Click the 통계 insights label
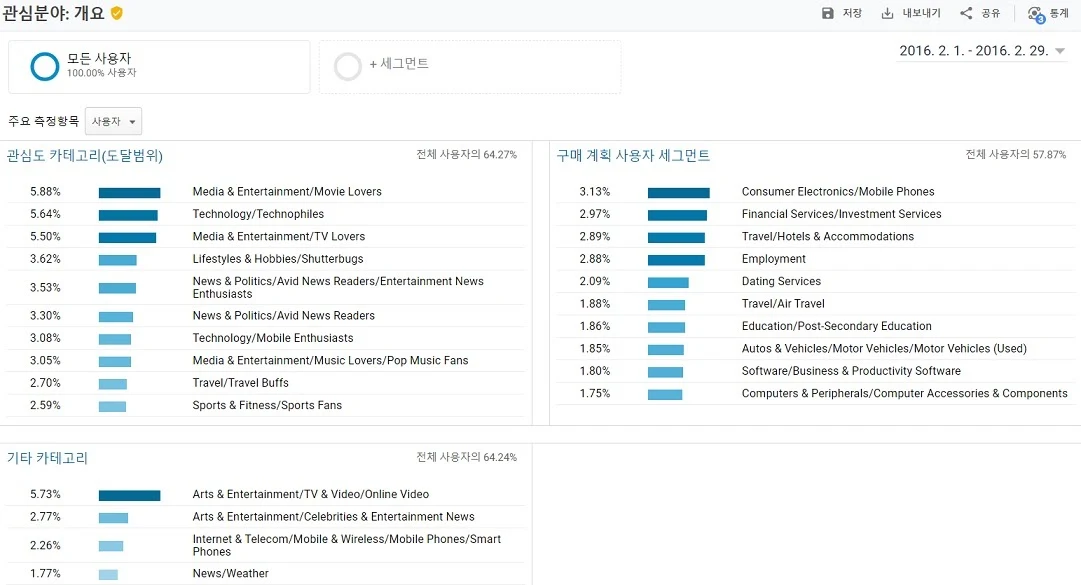Image resolution: width=1081 pixels, height=585 pixels. point(1059,13)
